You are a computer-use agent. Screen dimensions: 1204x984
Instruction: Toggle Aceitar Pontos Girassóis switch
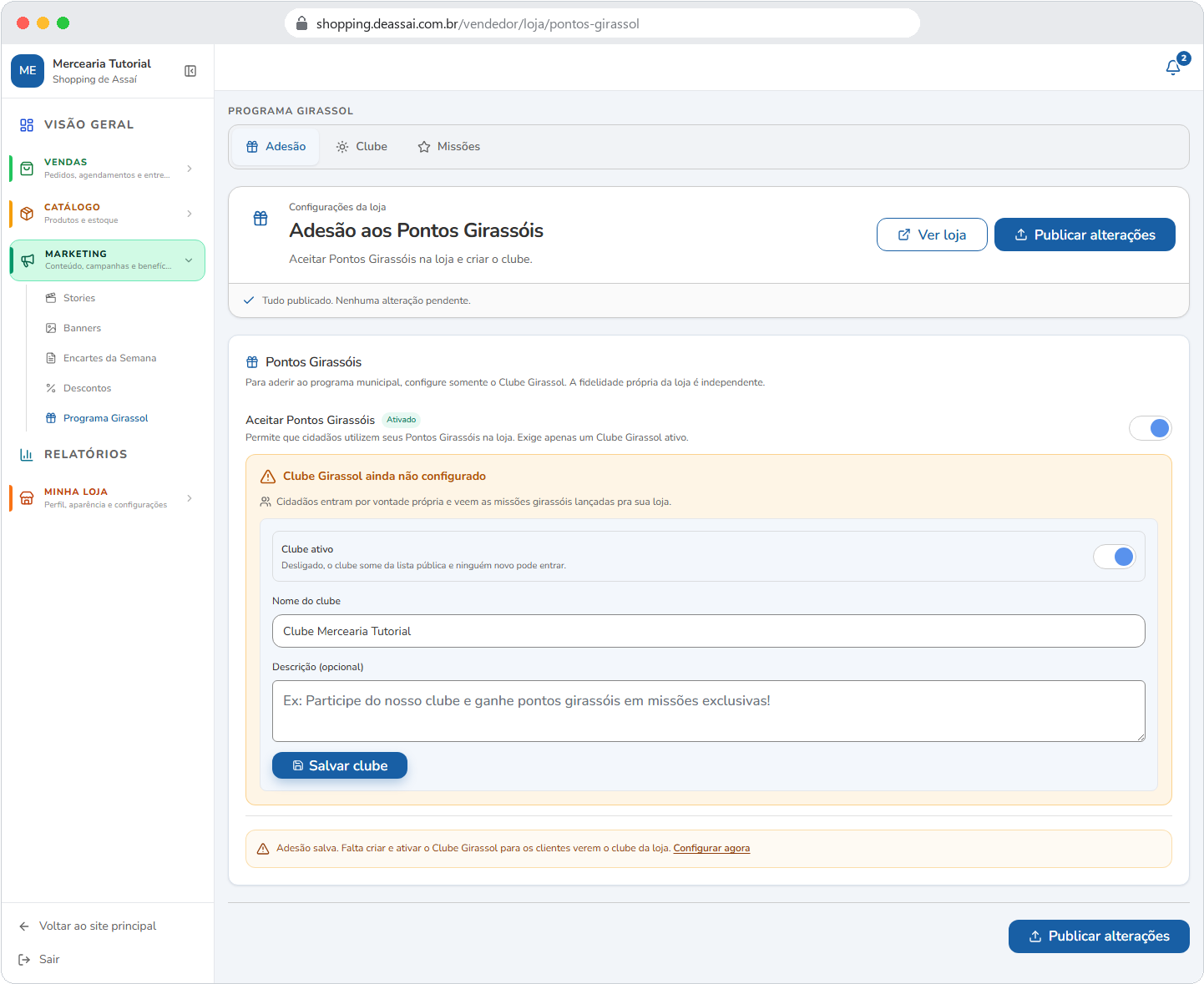pos(1150,428)
